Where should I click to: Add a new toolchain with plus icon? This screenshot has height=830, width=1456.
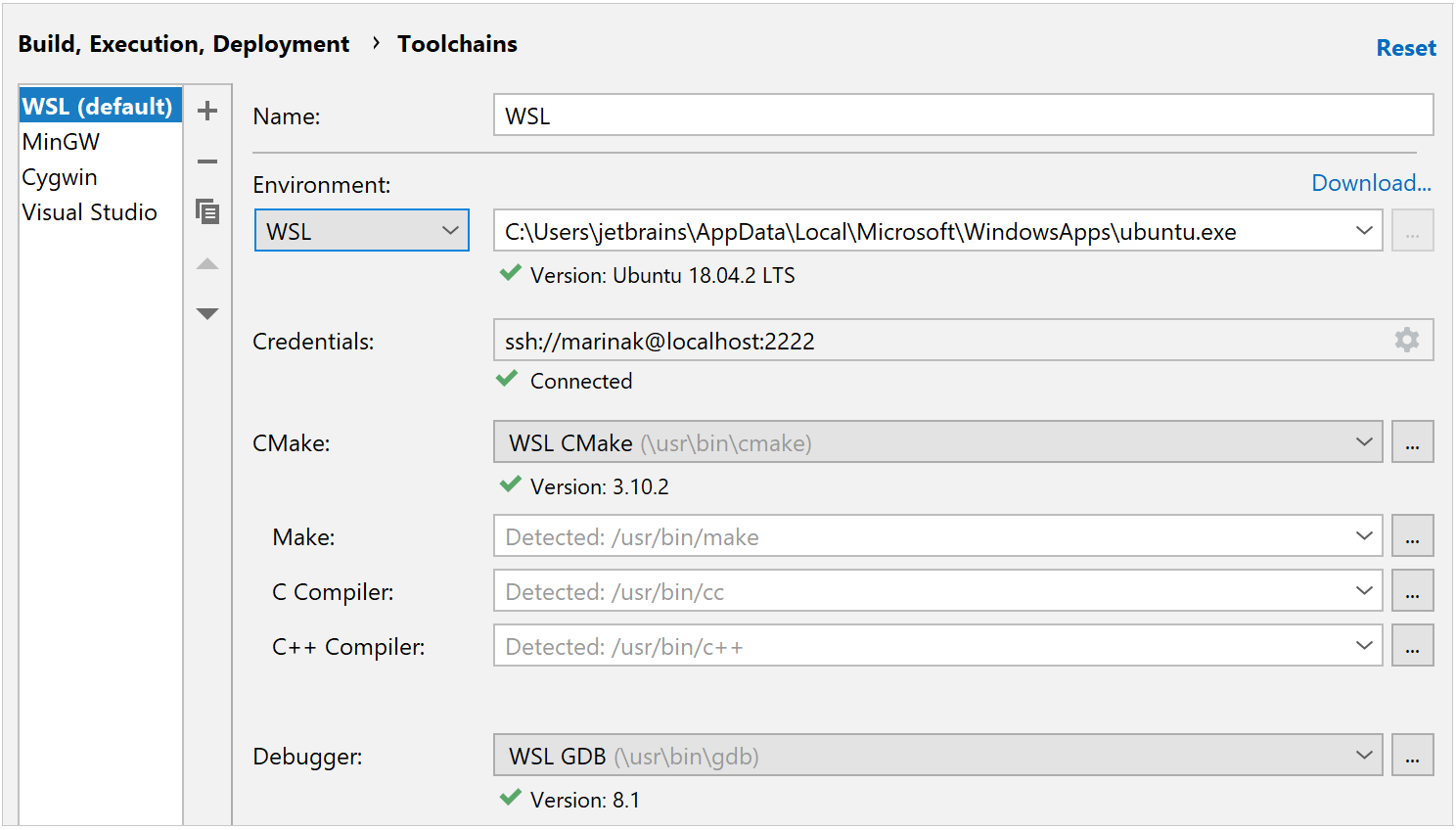(207, 111)
